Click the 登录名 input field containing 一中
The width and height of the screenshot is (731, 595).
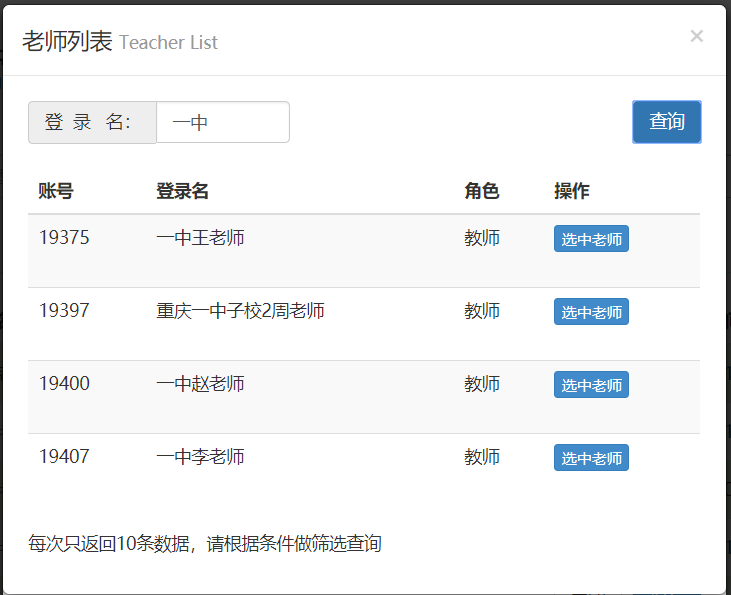(x=223, y=122)
